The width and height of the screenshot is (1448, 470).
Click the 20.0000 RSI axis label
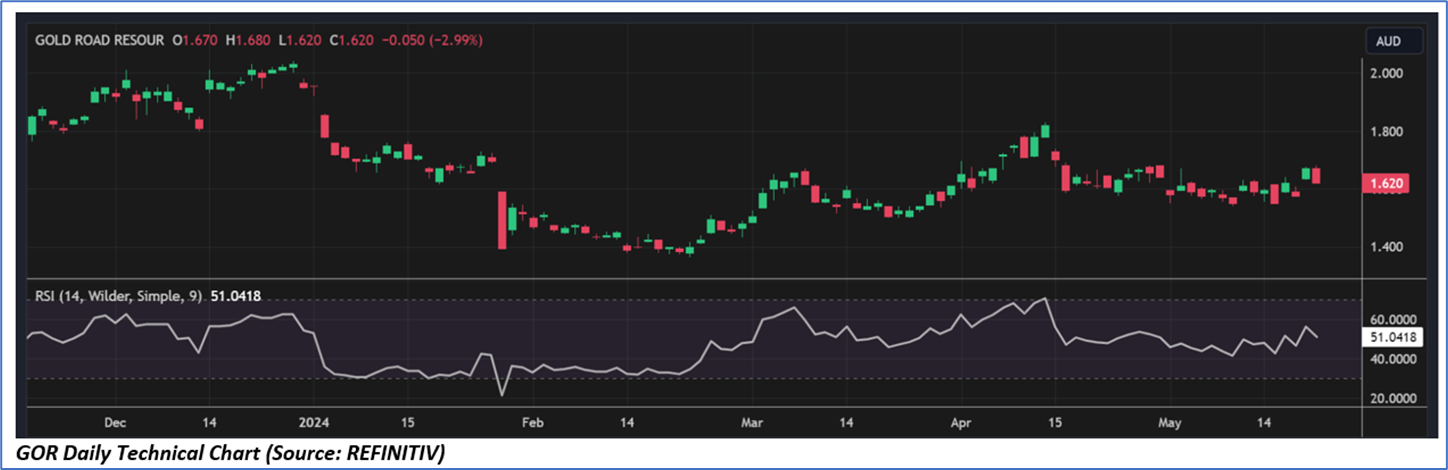1392,398
